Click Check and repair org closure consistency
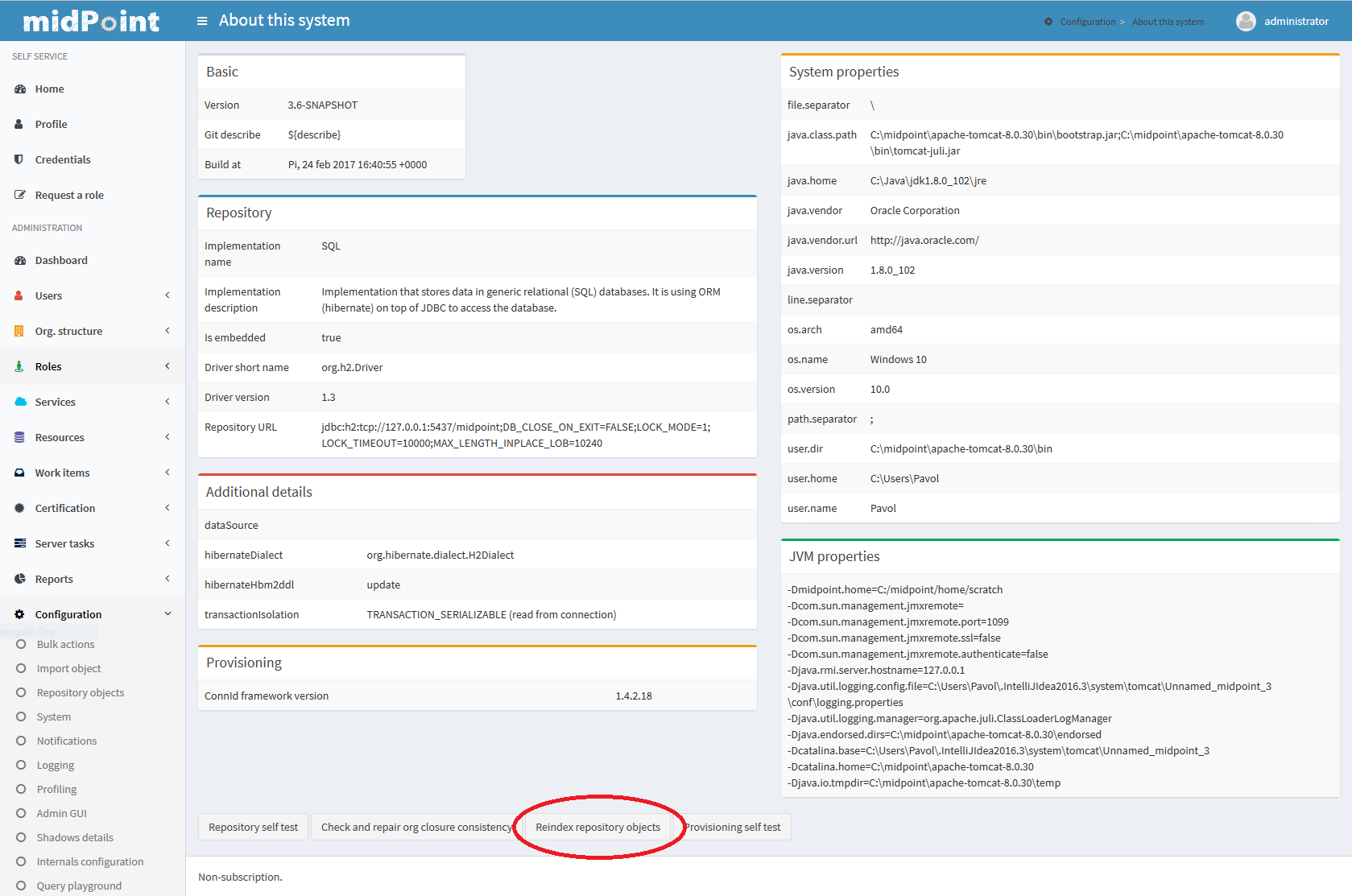Viewport: 1352px width, 896px height. [416, 828]
